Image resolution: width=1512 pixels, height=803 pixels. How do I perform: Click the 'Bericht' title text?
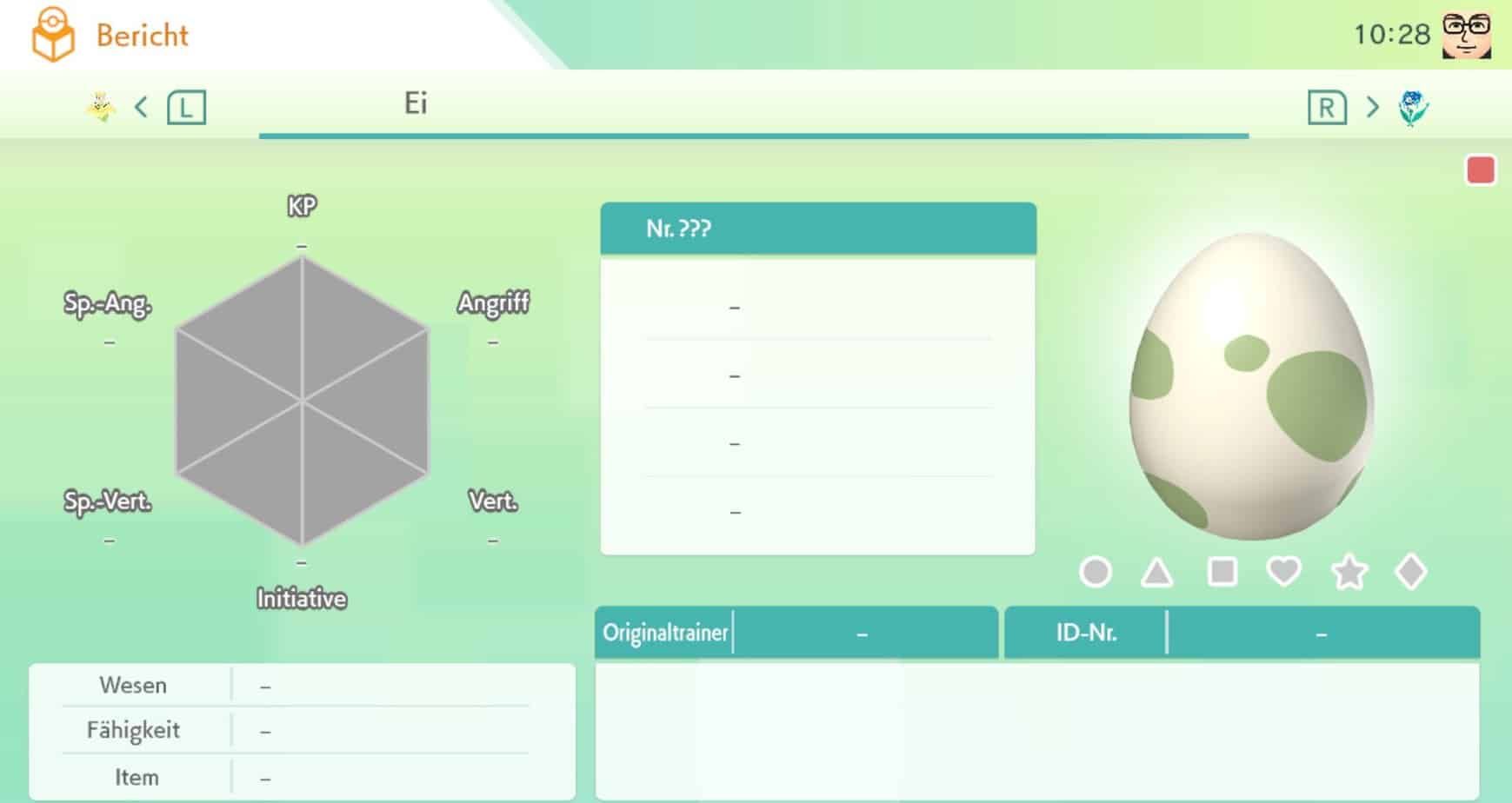(x=143, y=36)
